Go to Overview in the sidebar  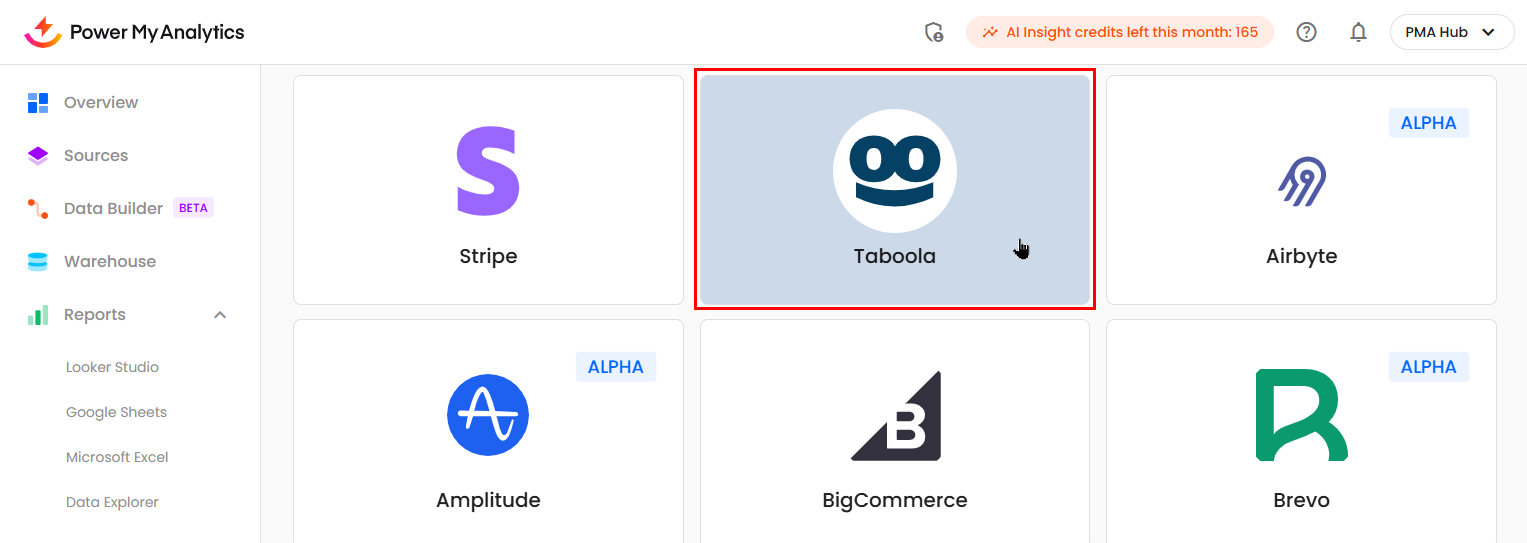100,102
